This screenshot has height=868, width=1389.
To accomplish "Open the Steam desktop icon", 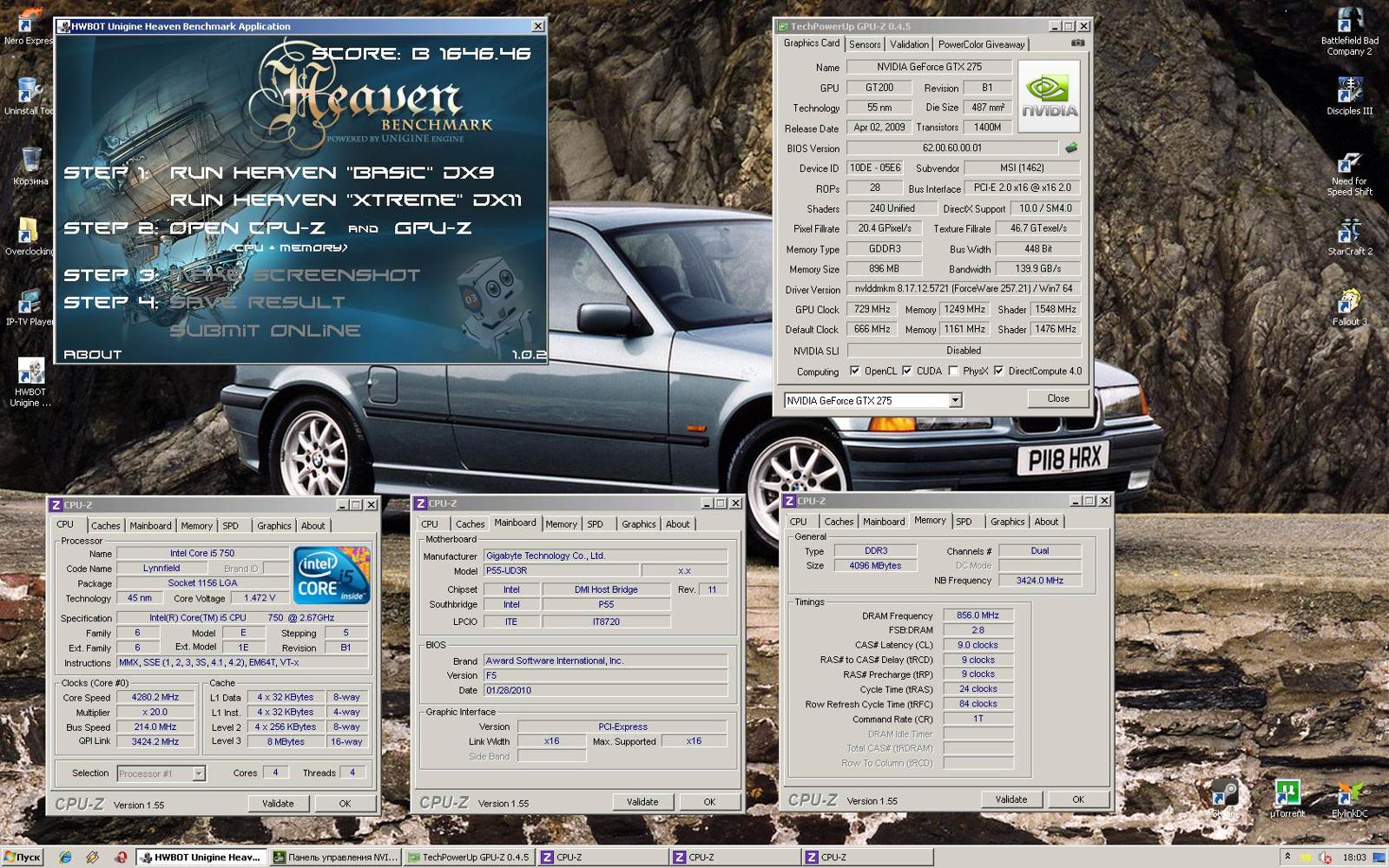I will (1225, 799).
